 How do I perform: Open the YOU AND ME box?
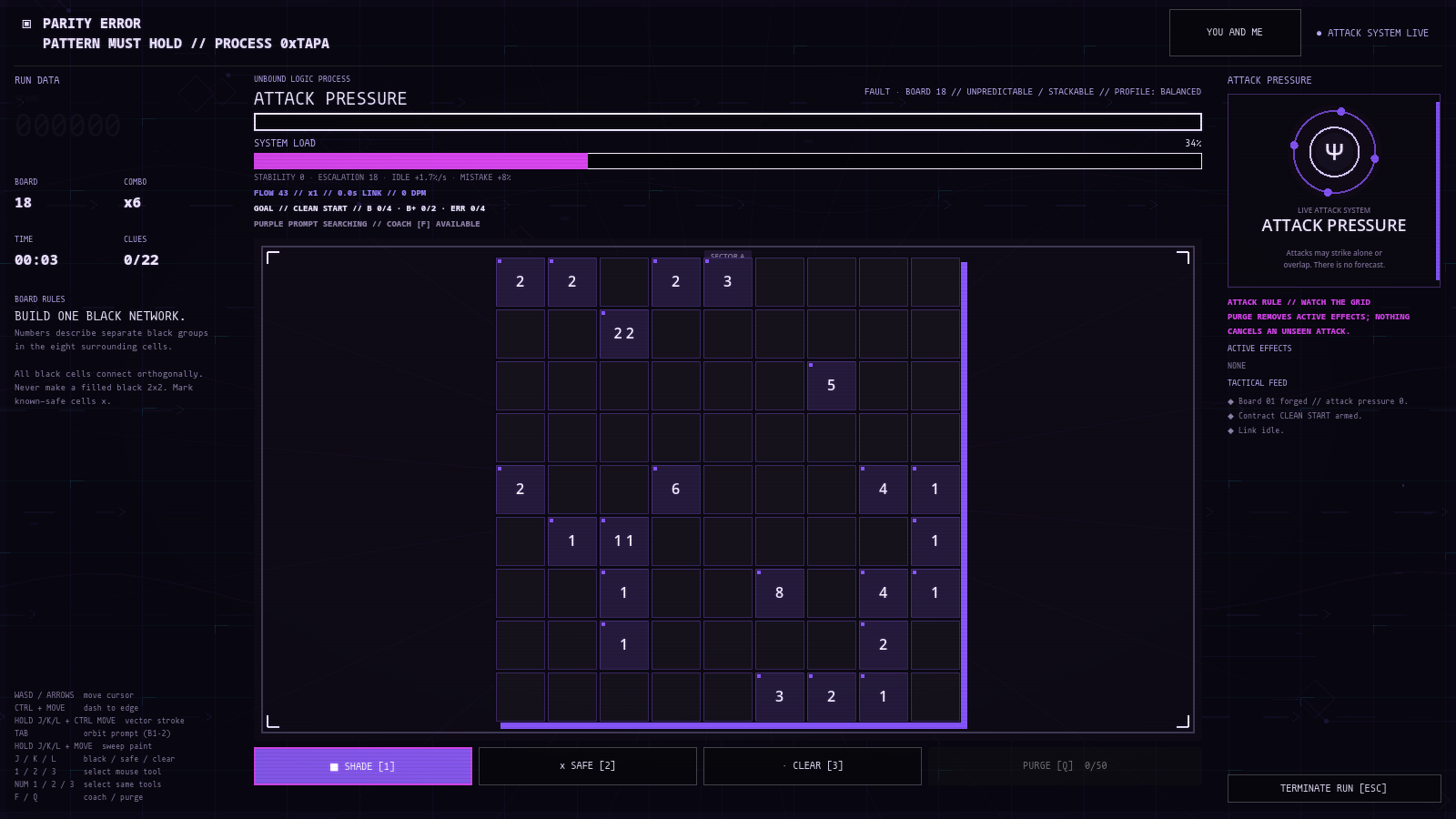(1235, 33)
